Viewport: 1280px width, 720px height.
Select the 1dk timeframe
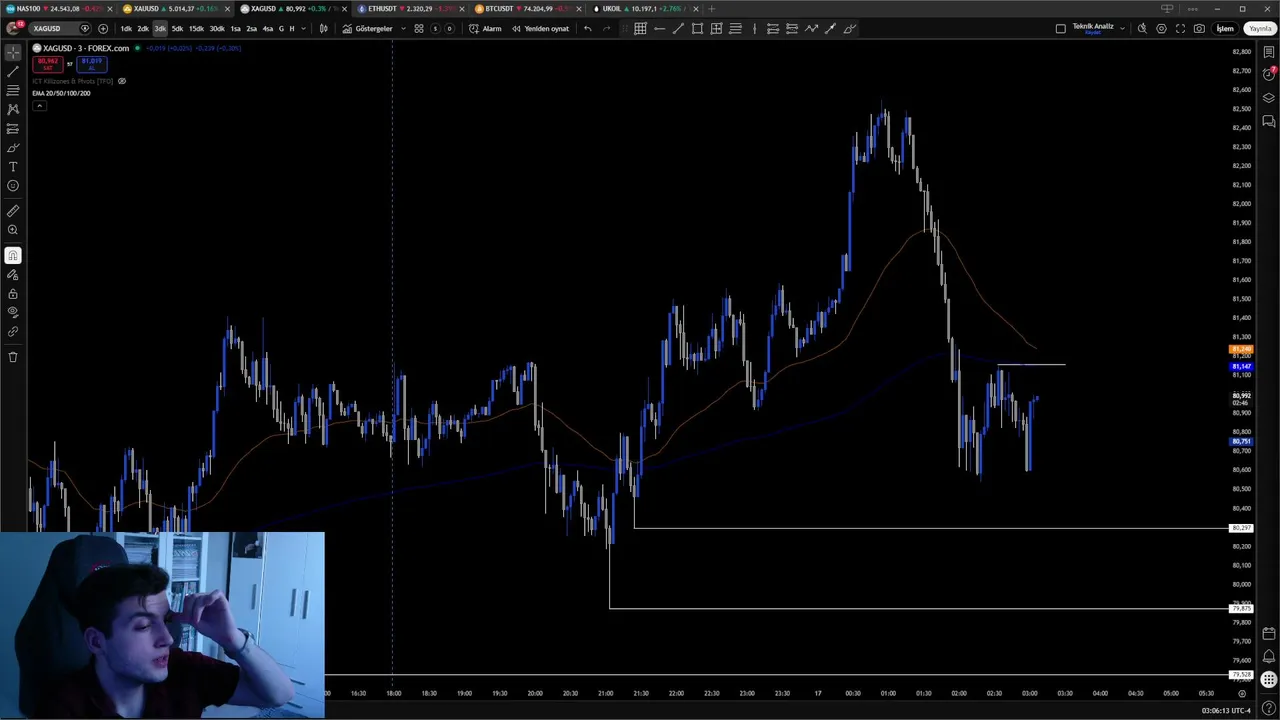pyautogui.click(x=126, y=29)
